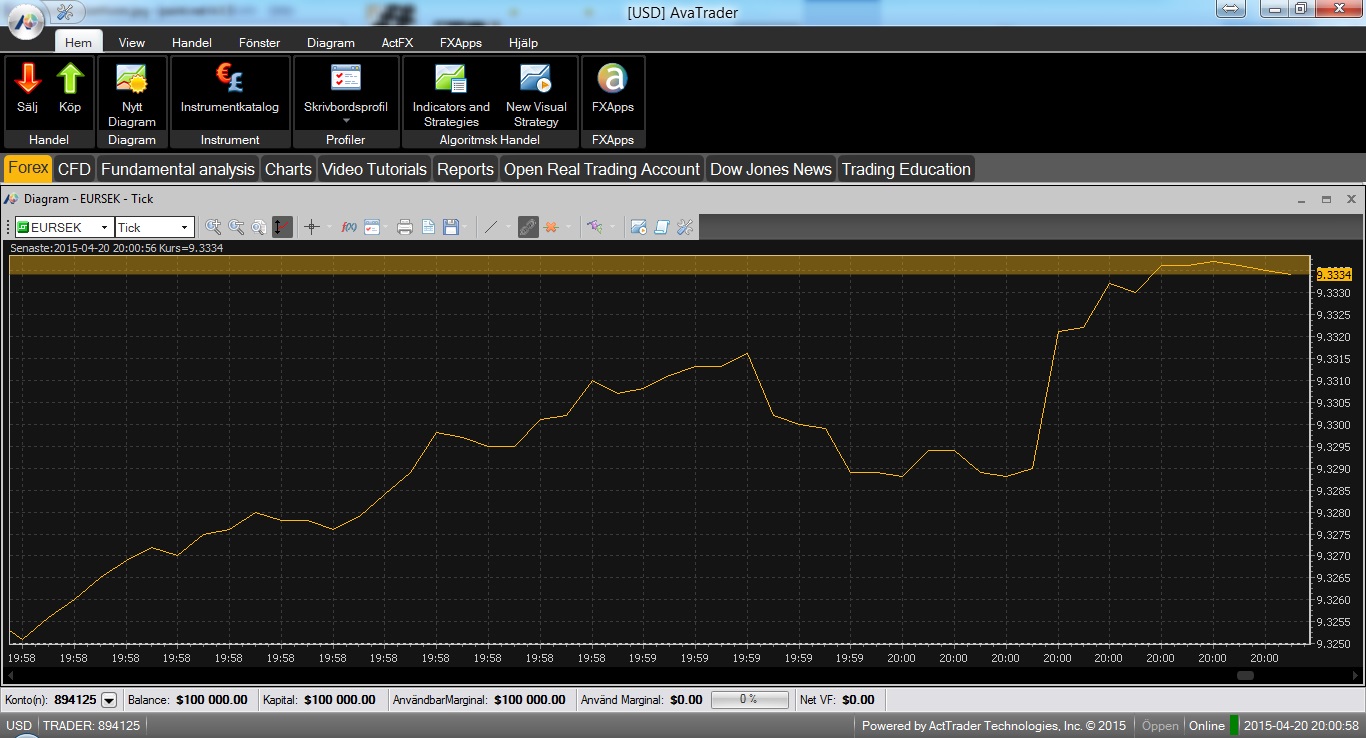Open the FXApps ribbon icon

[612, 78]
